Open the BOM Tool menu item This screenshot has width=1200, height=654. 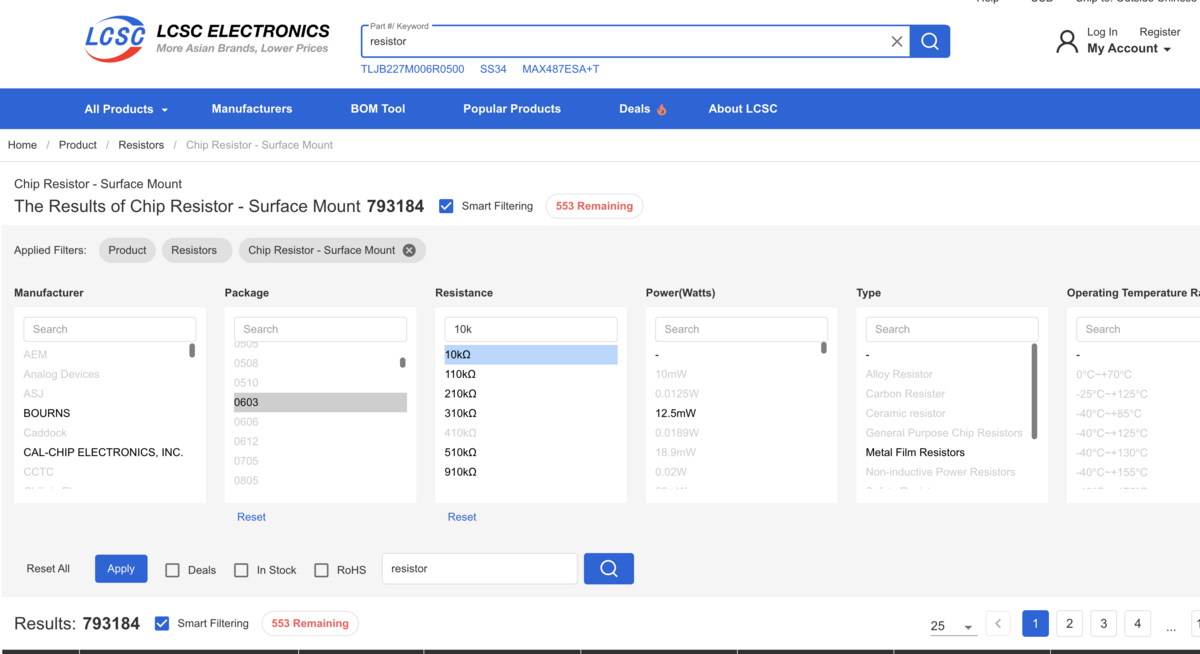point(378,109)
